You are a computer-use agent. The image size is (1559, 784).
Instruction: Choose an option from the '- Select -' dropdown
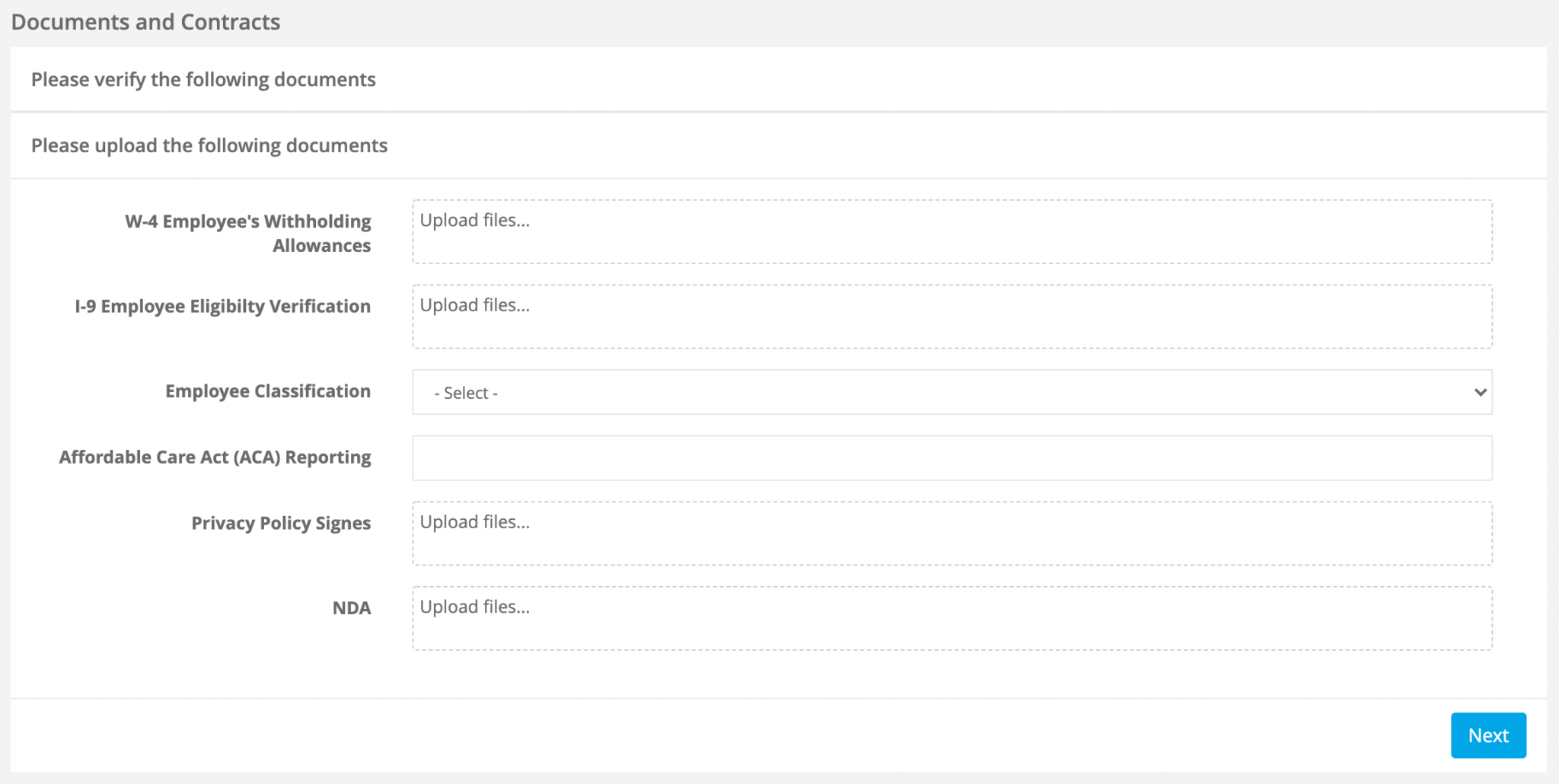952,392
